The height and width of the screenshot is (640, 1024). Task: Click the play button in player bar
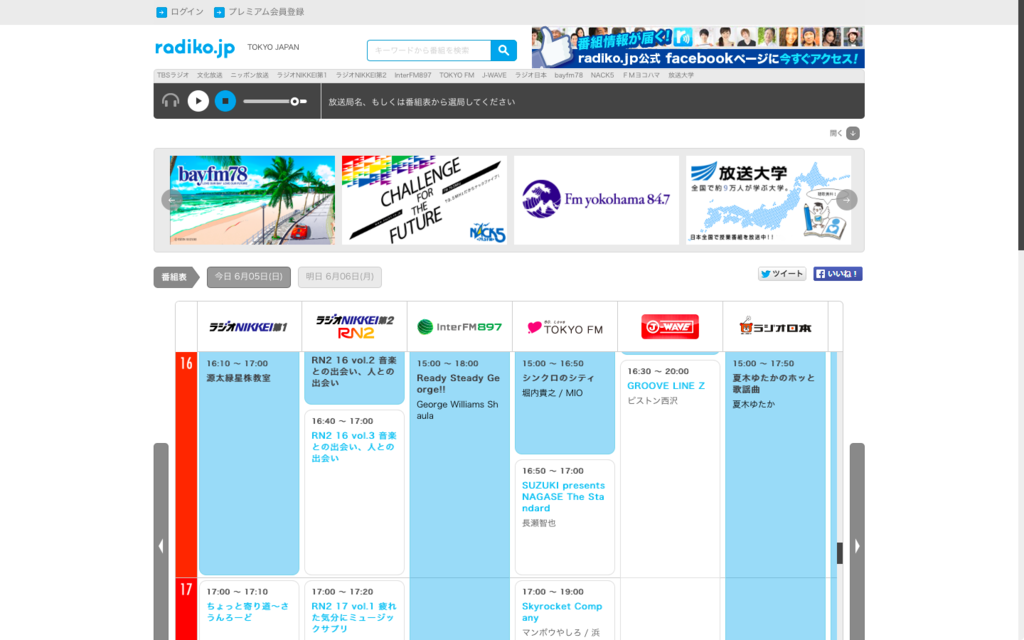(198, 101)
